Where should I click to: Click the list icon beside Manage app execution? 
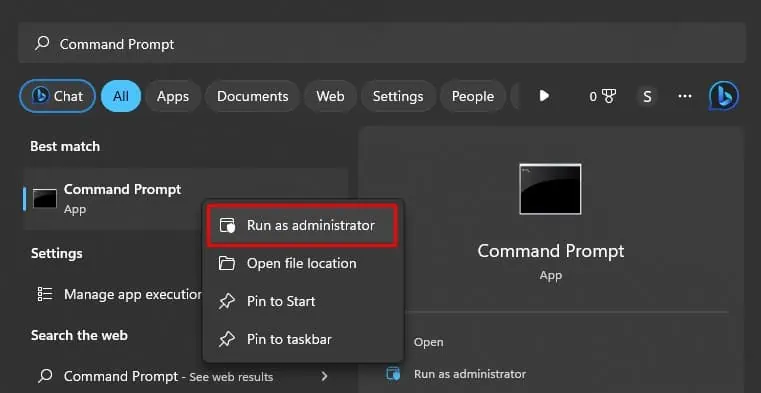point(45,294)
